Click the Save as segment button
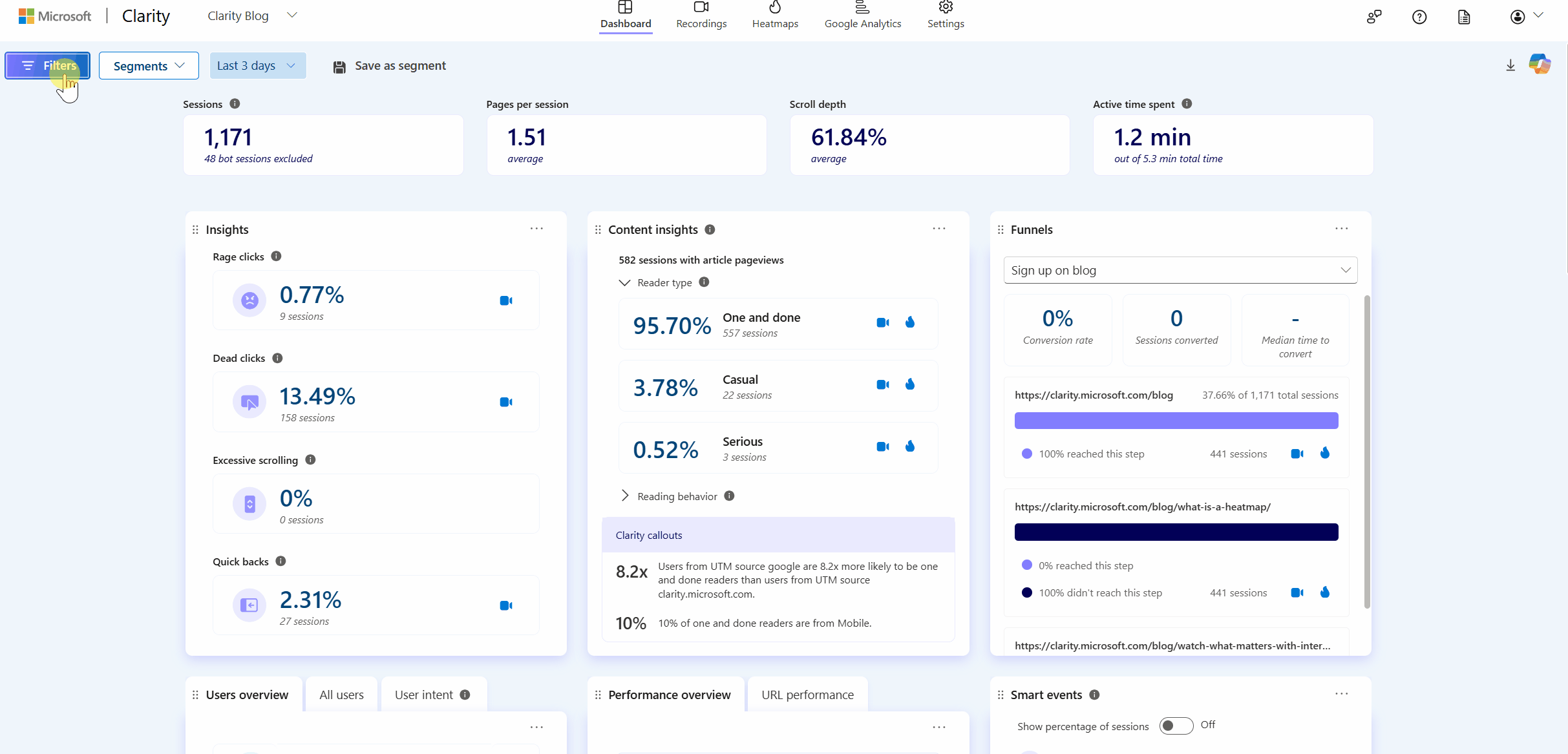 click(x=389, y=65)
